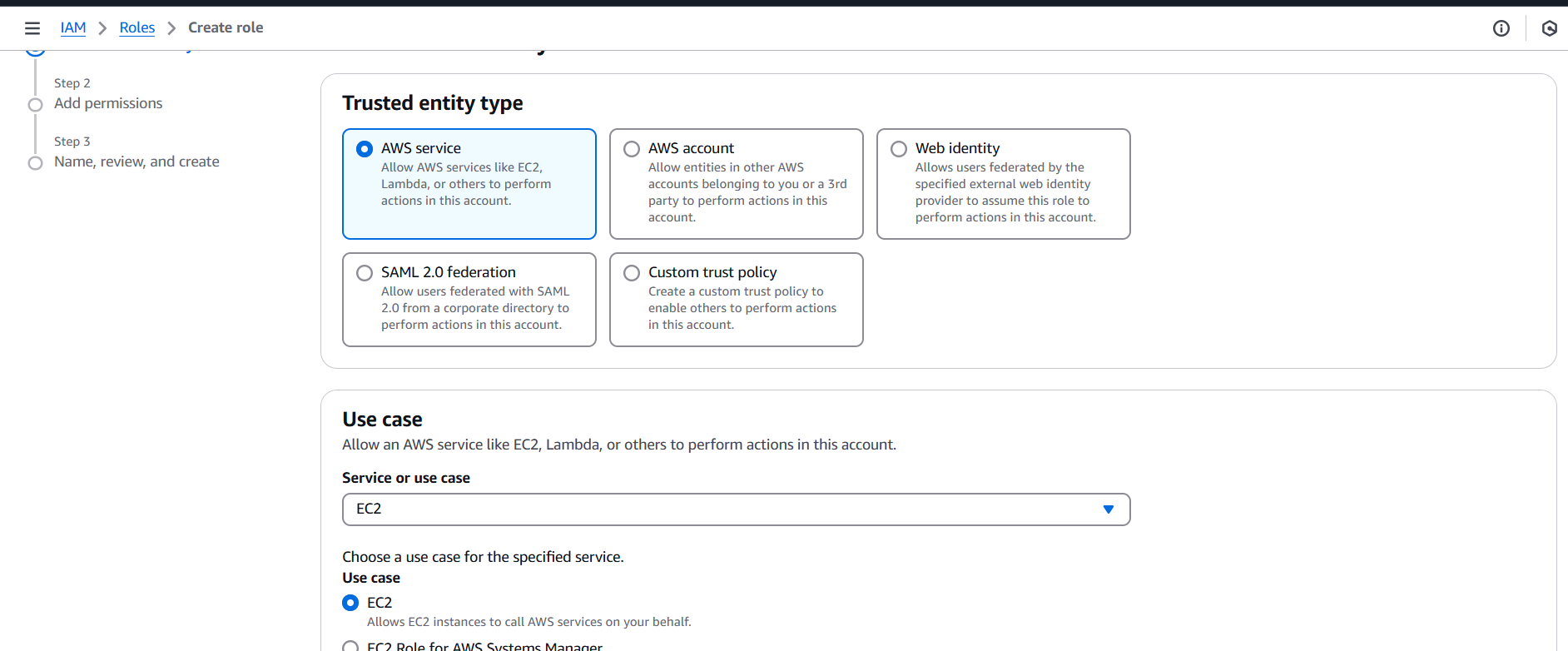Click AWS account card description text
Viewport: 1568px width, 651px height.
coord(747,192)
